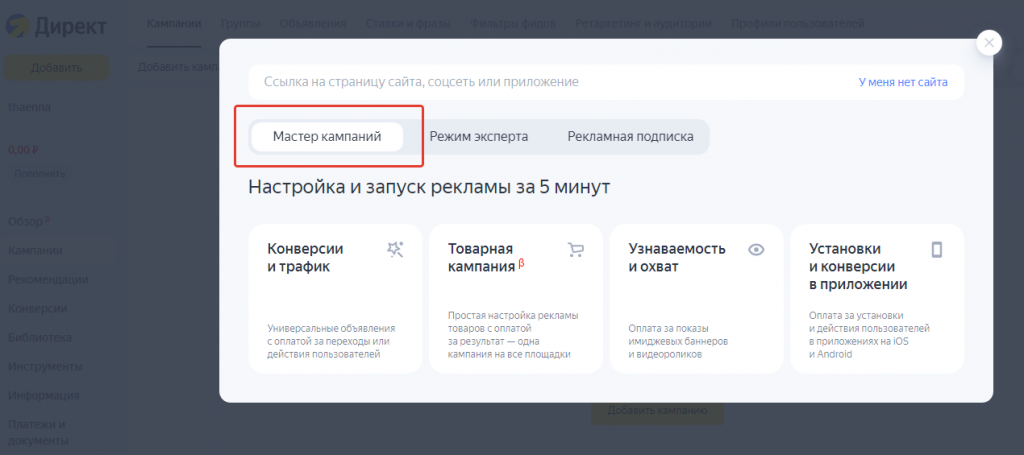This screenshot has height=455, width=1024.
Task: Open Библиотека in the sidebar
Action: pyautogui.click(x=40, y=337)
